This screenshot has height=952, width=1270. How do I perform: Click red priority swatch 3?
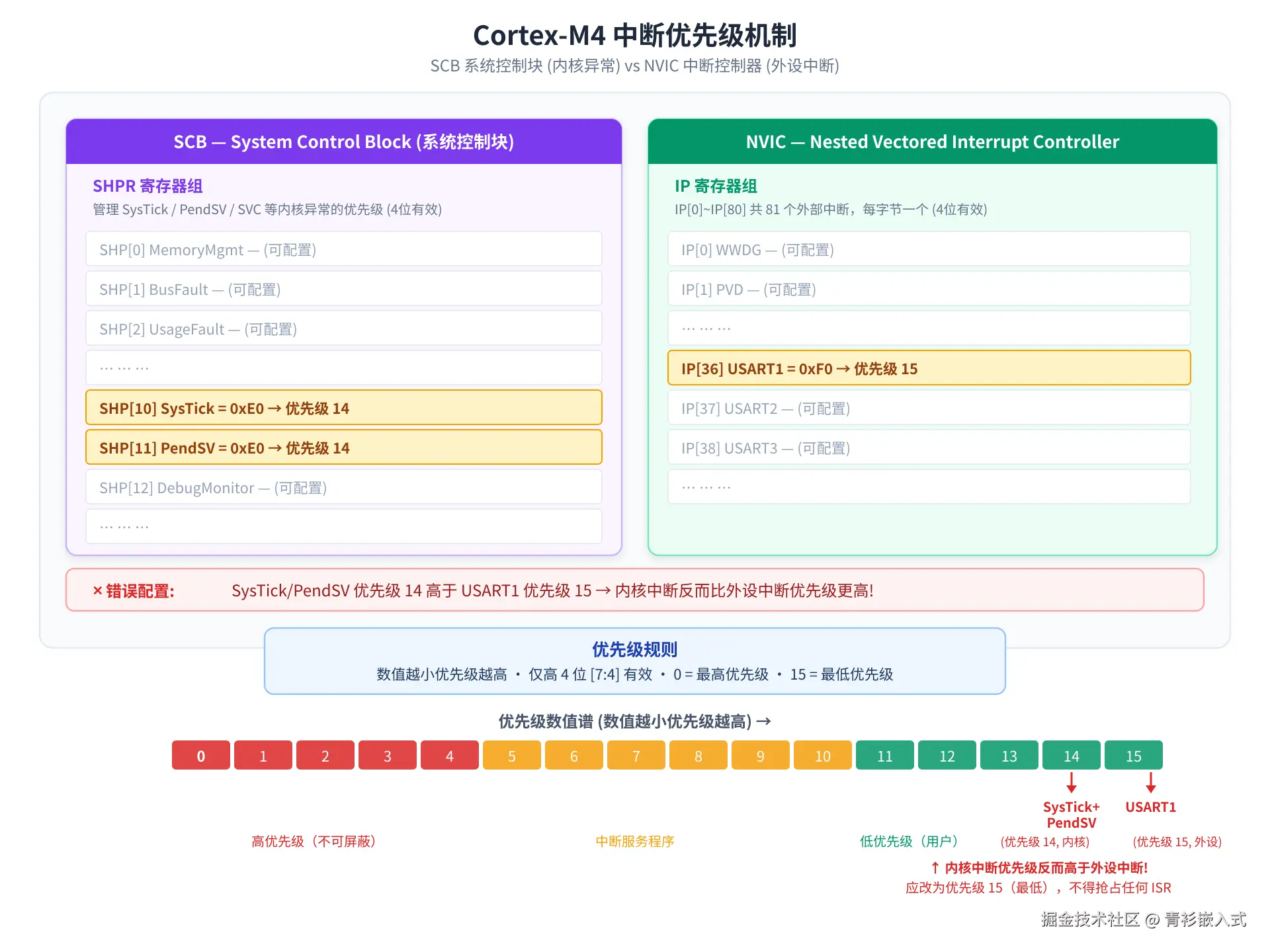[x=388, y=755]
